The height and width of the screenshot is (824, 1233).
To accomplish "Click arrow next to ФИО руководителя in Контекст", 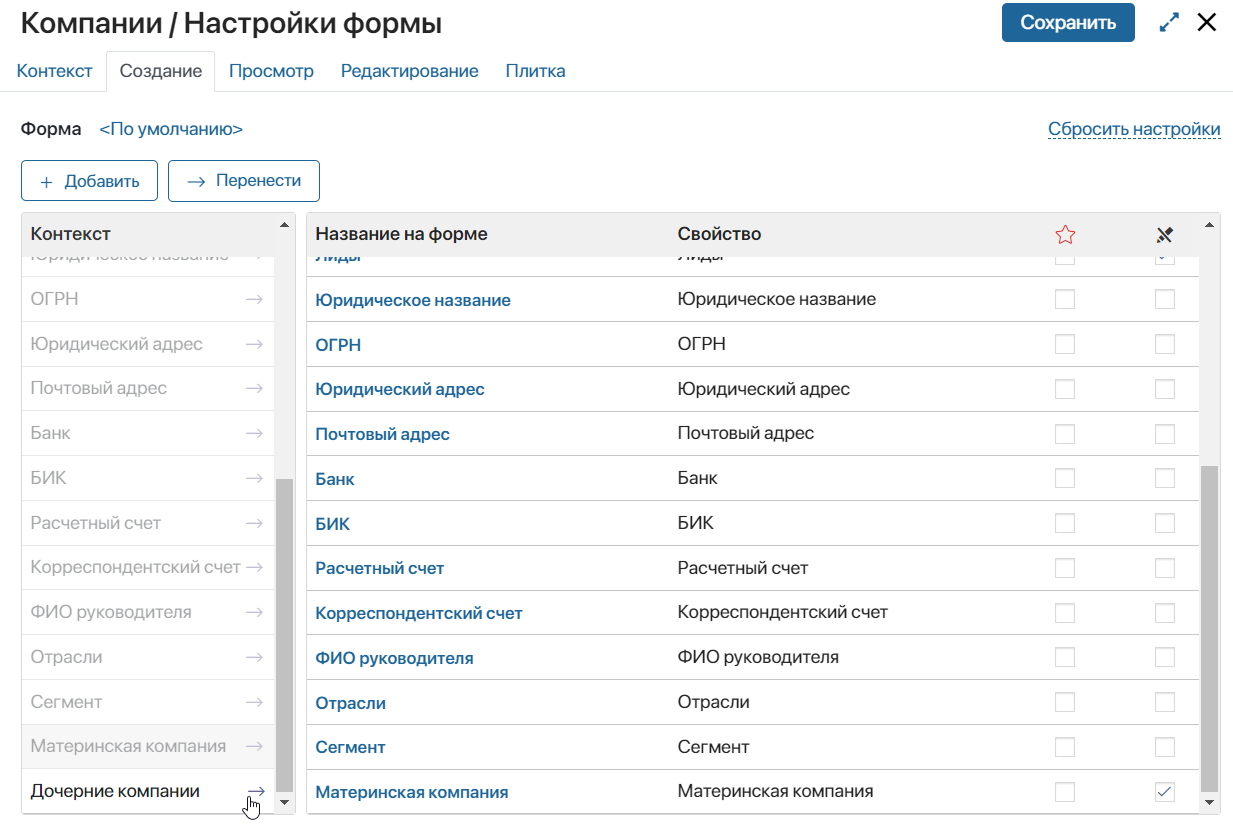I will (x=254, y=612).
